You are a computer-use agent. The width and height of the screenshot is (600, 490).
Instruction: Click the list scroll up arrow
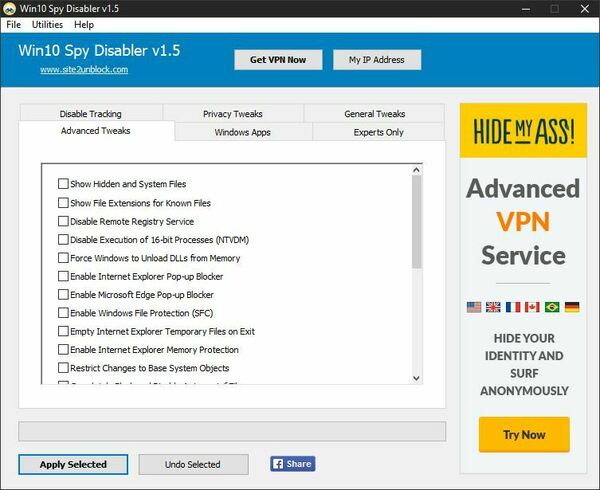tap(416, 170)
